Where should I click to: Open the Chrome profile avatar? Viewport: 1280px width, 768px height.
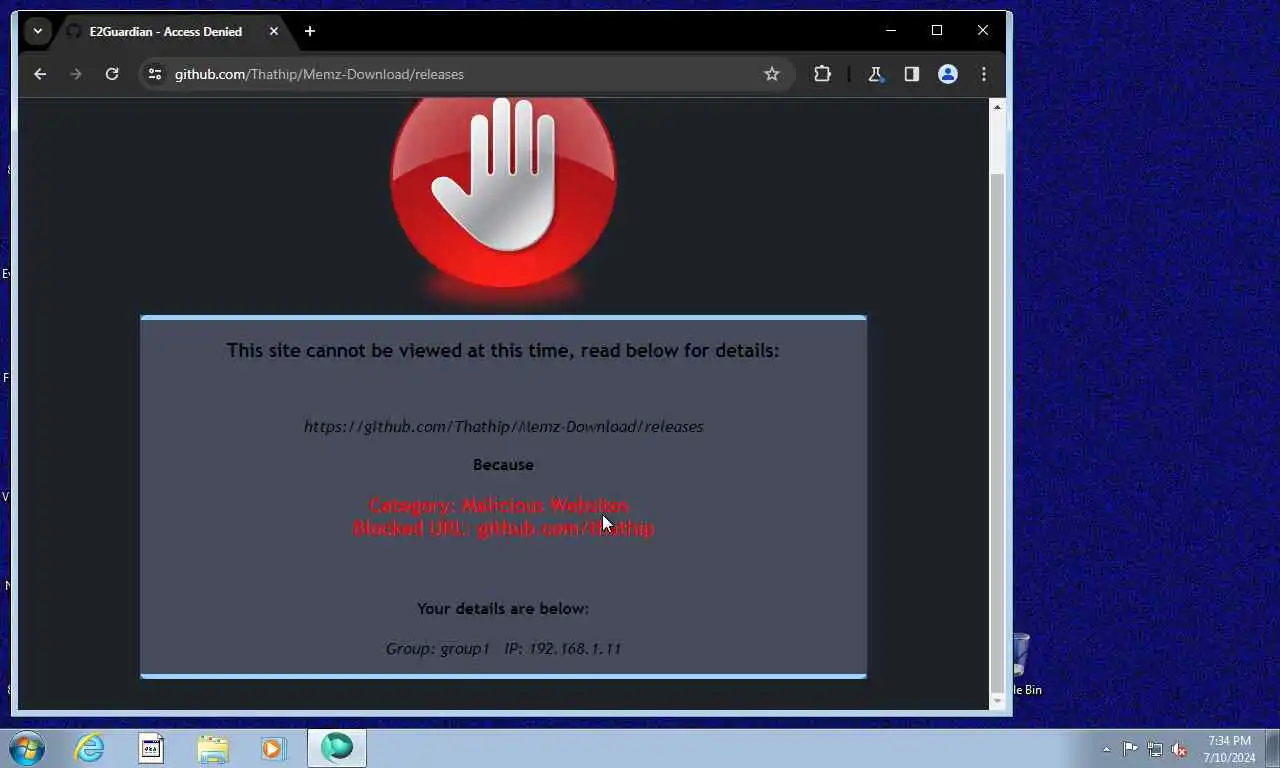click(948, 74)
